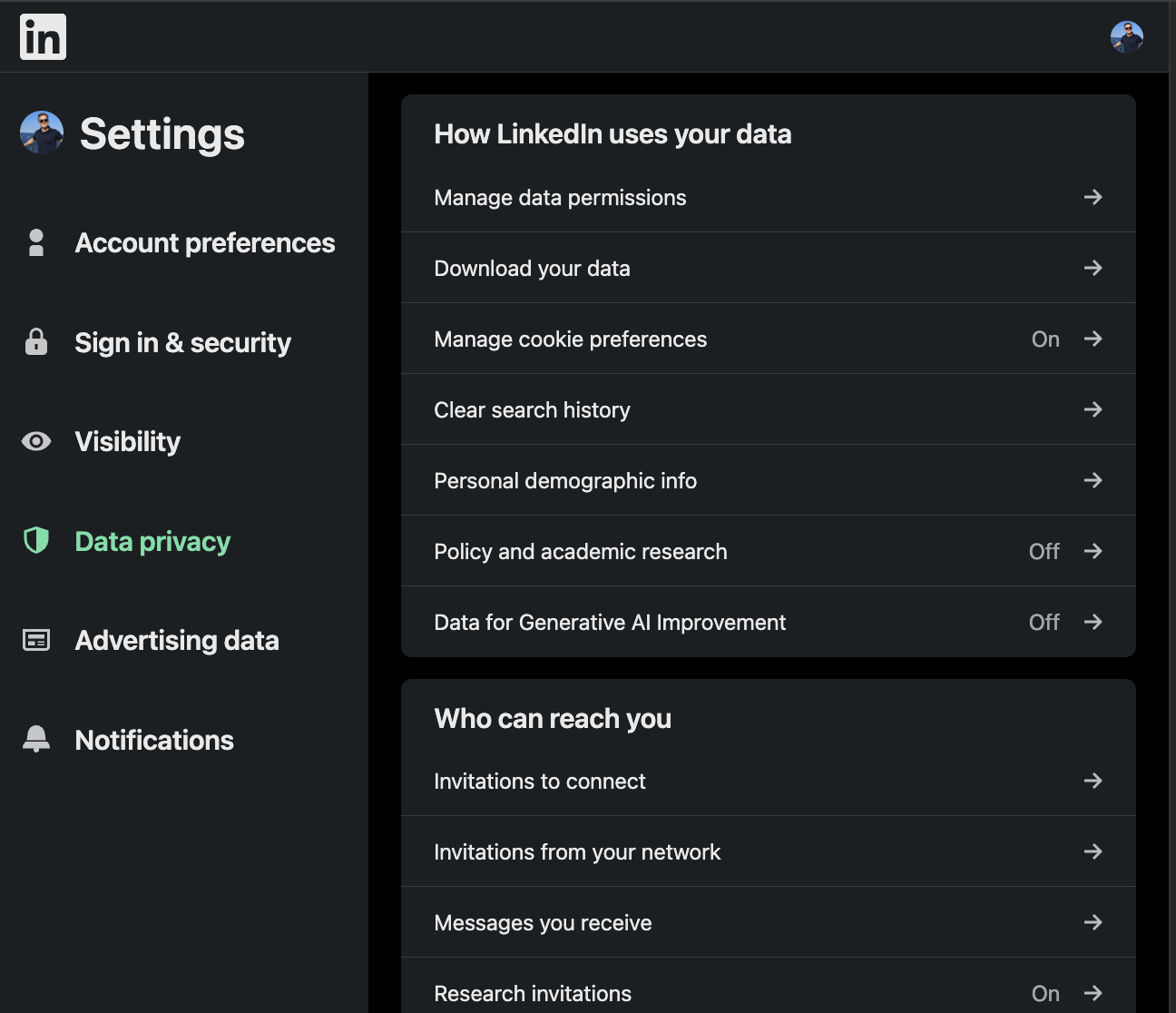Click Clear search history
This screenshot has height=1013, width=1176.
532,409
